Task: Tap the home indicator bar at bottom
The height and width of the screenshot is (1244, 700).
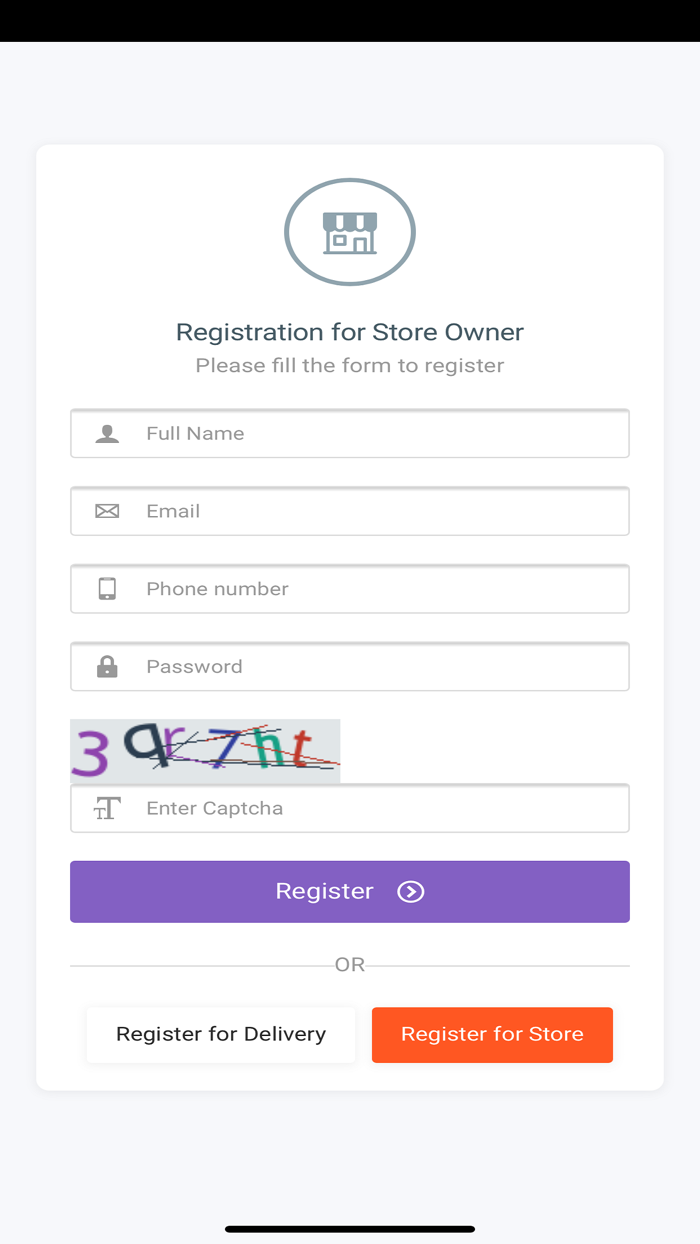Action: coord(350,1230)
